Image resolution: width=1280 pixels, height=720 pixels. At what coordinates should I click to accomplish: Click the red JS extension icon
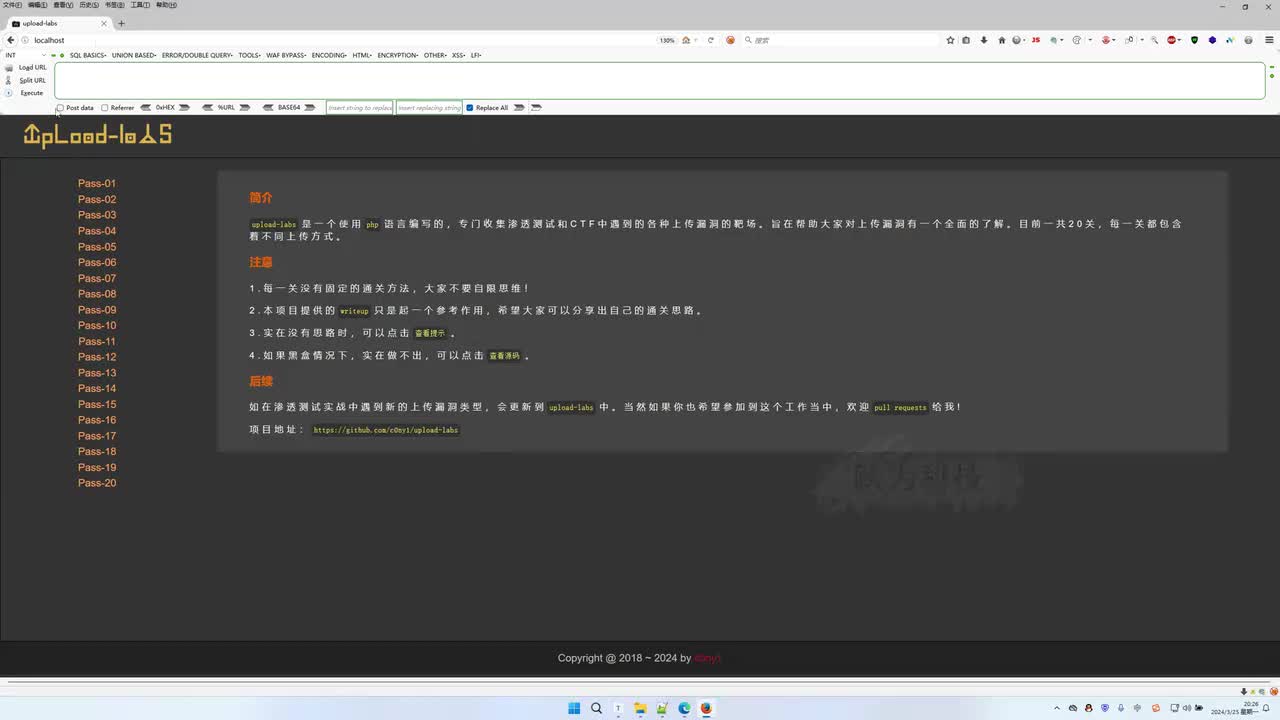pyautogui.click(x=1036, y=40)
